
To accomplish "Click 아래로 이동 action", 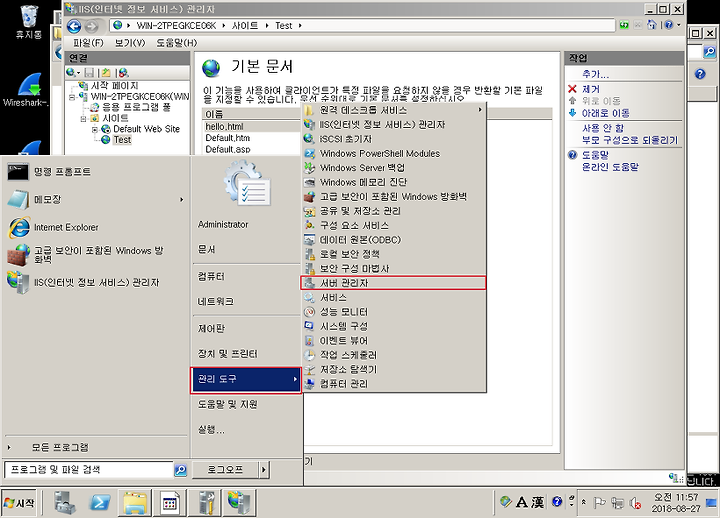I will [606, 113].
